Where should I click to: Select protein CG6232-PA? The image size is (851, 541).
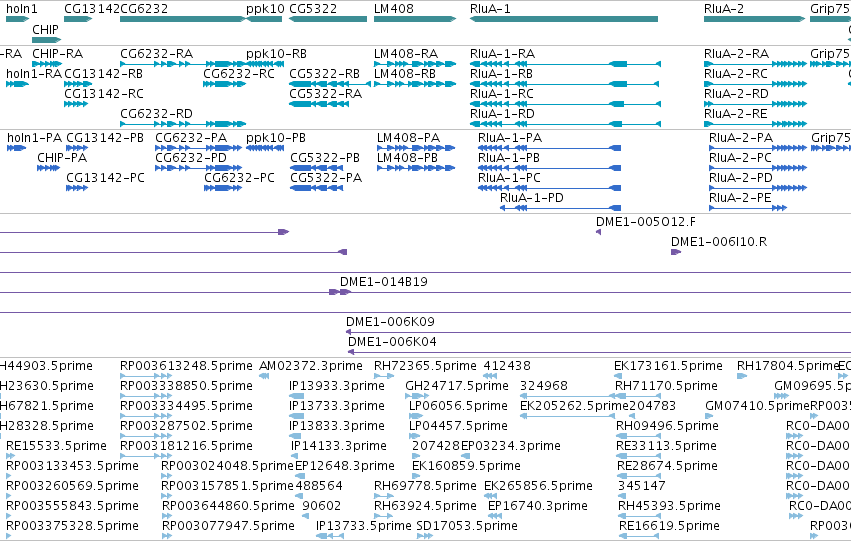click(x=199, y=148)
